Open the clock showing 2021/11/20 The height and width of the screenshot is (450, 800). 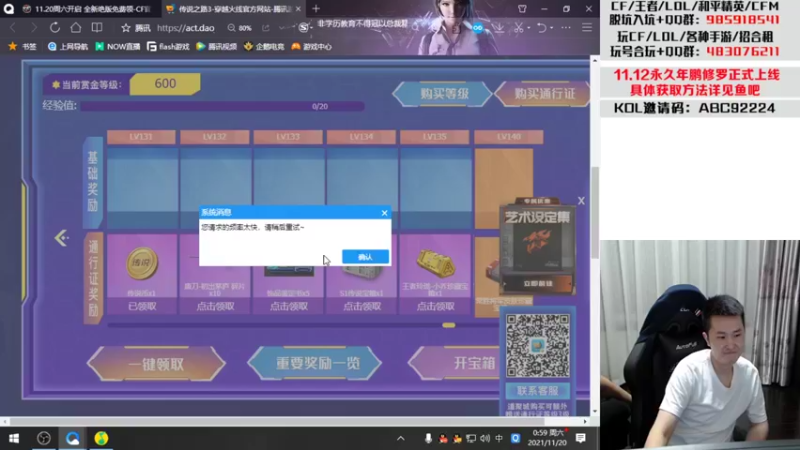[x=547, y=438]
